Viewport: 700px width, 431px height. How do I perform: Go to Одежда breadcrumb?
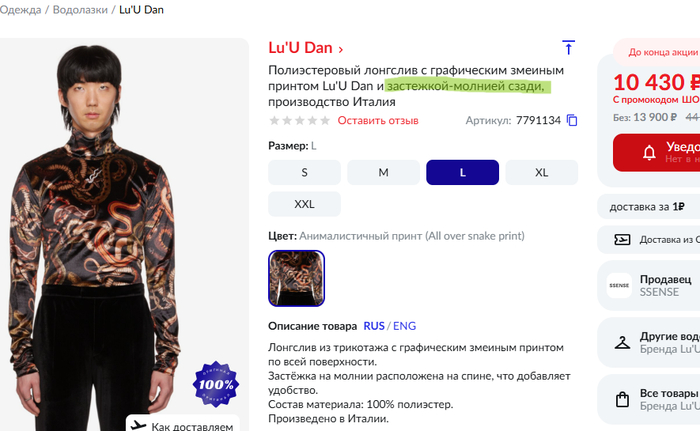tap(21, 10)
